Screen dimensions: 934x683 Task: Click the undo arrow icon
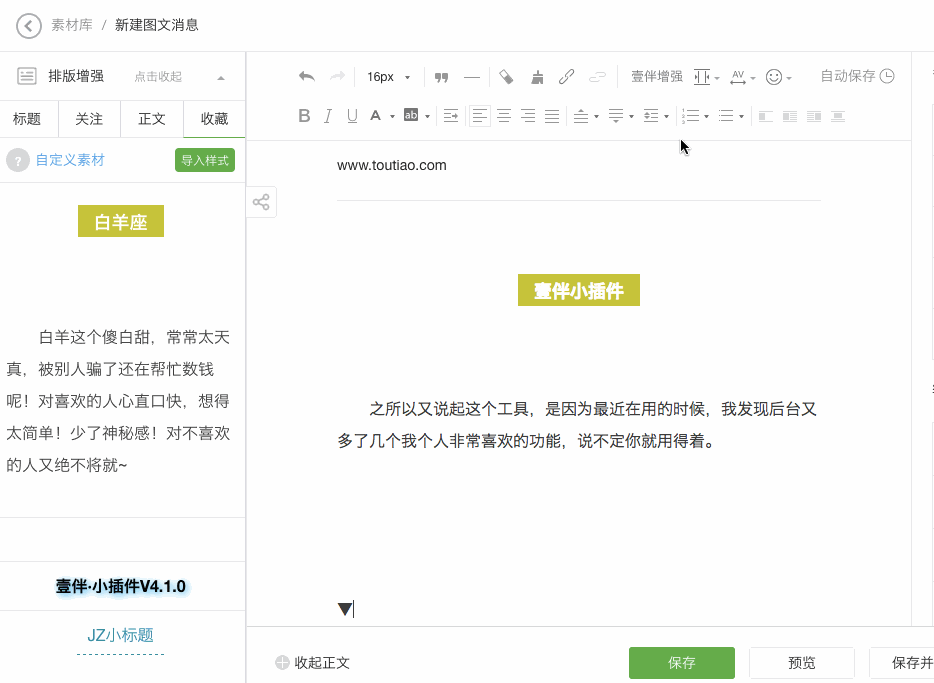pyautogui.click(x=307, y=77)
